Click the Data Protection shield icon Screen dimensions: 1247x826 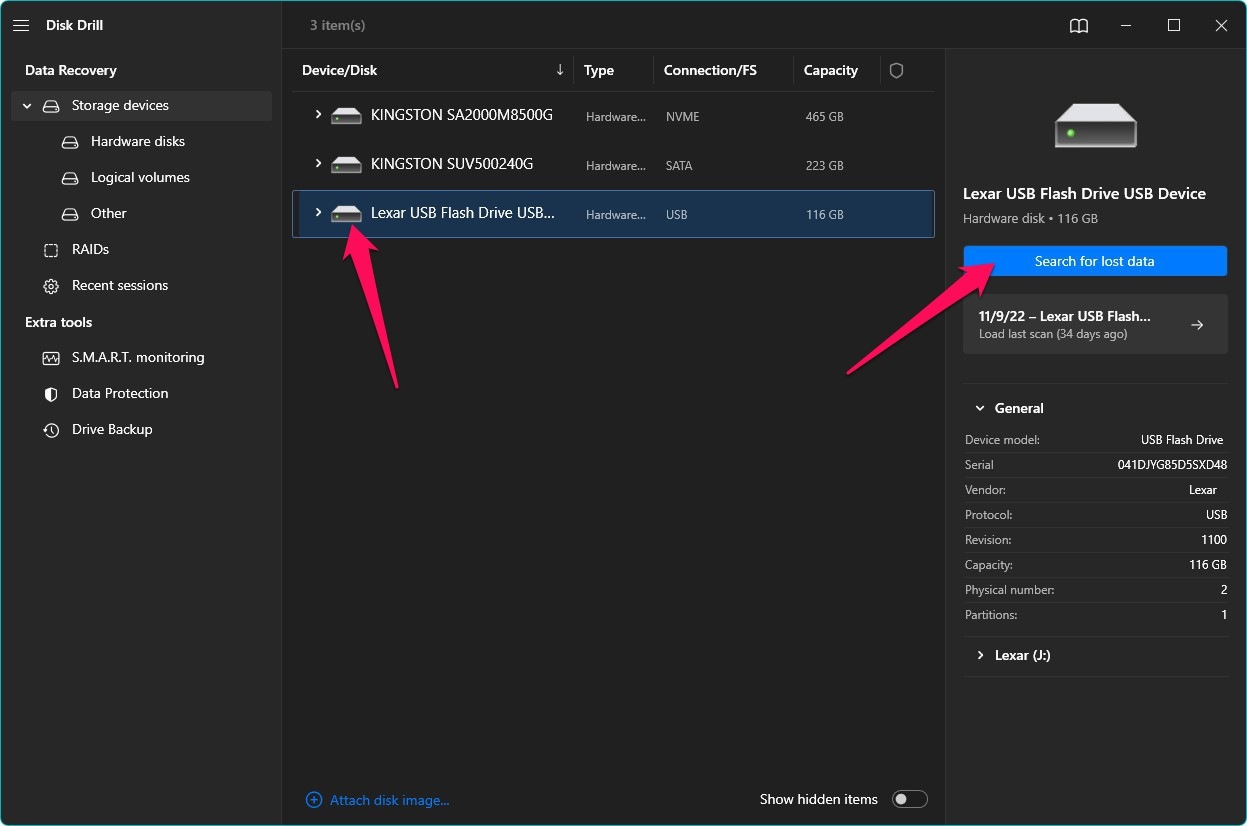point(51,394)
